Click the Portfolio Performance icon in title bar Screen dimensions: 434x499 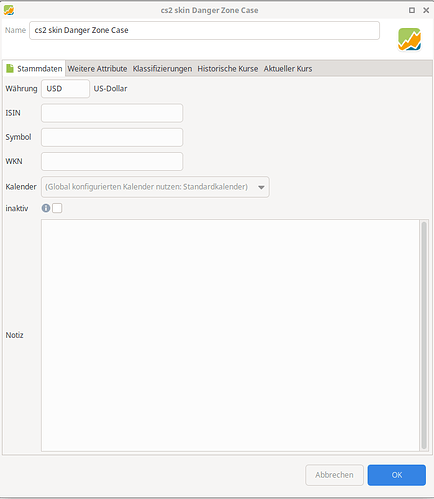click(9, 10)
